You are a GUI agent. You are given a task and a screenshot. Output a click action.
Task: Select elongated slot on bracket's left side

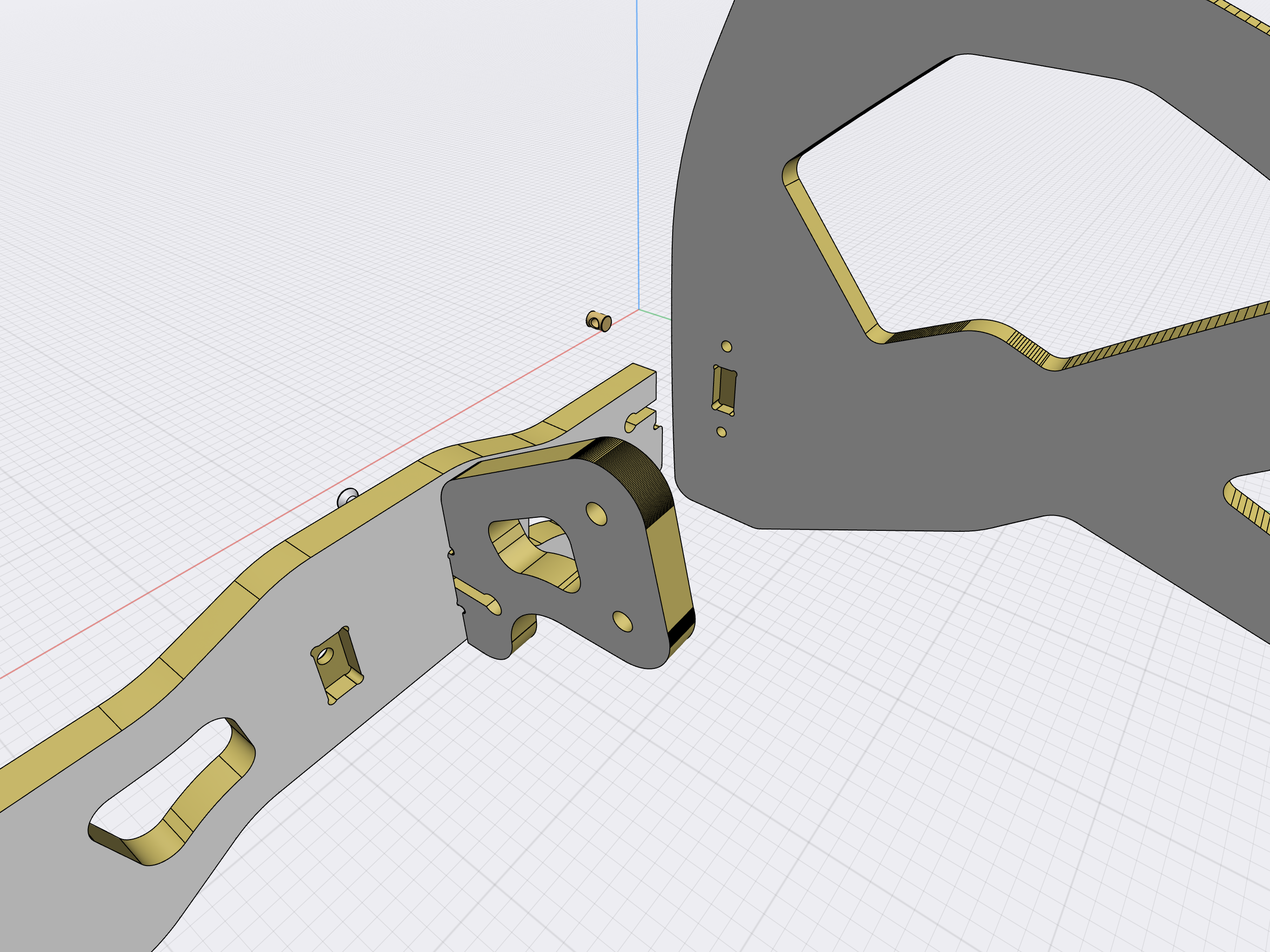click(476, 595)
